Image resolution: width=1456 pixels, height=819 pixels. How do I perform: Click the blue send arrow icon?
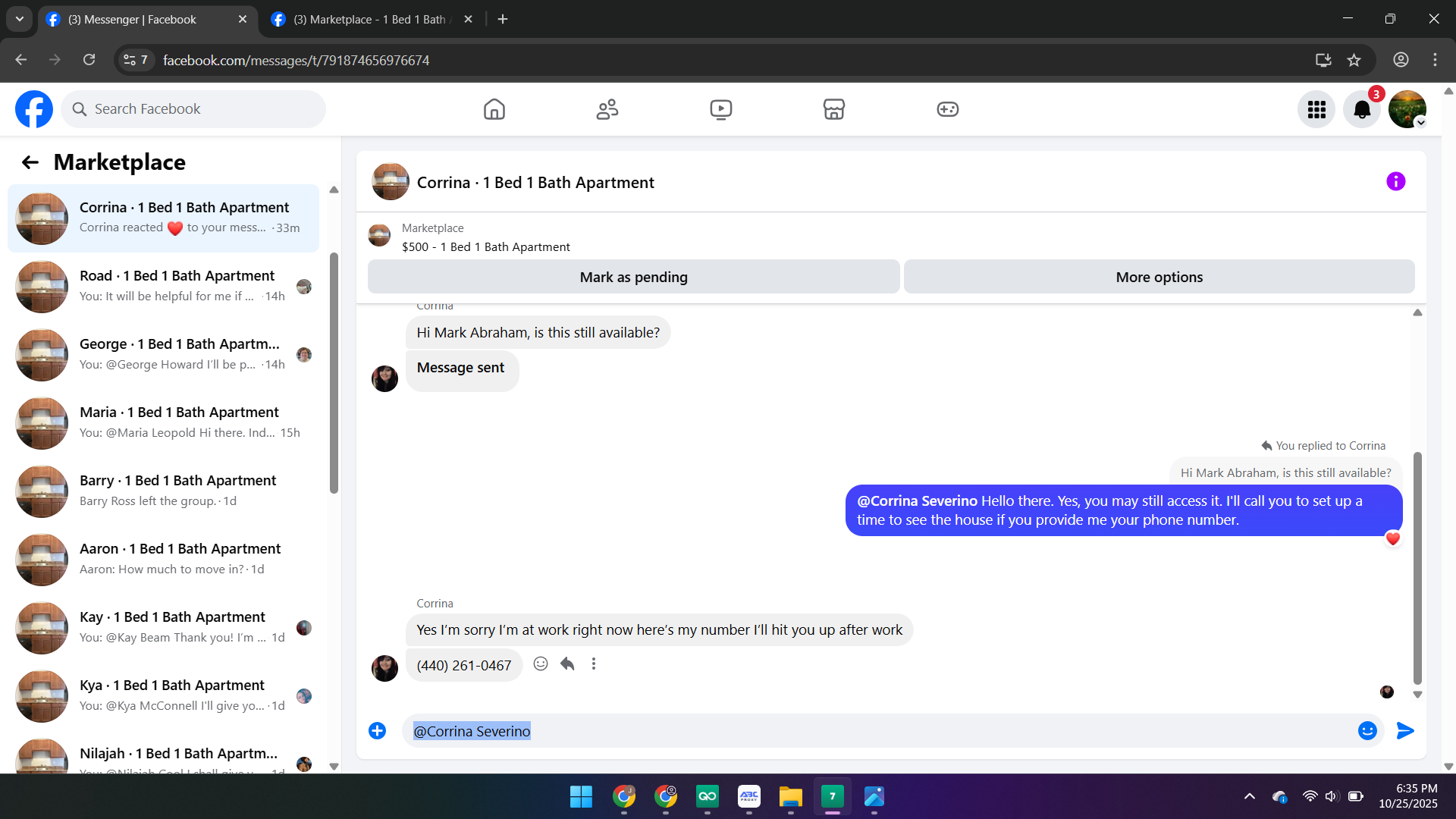(1405, 730)
